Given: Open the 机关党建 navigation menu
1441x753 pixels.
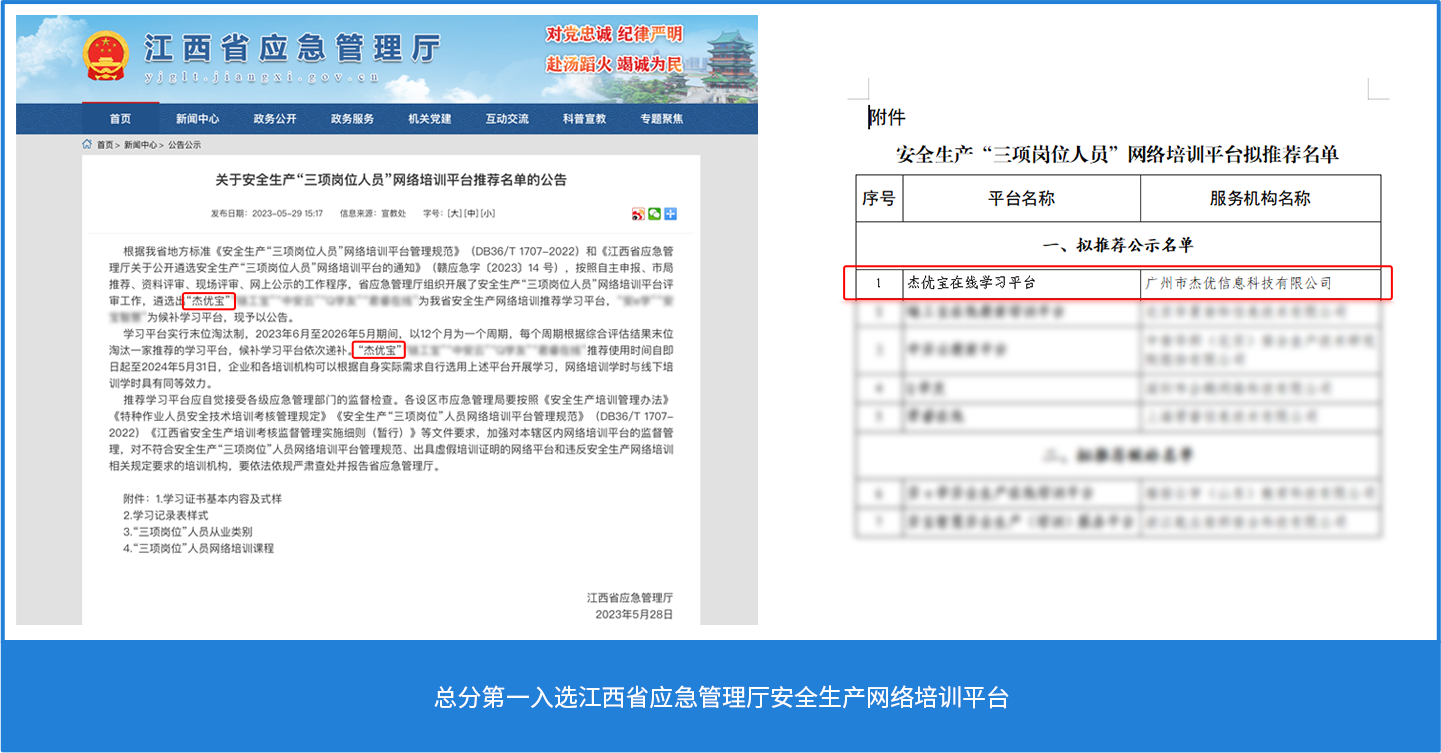Looking at the screenshot, I should pos(429,119).
